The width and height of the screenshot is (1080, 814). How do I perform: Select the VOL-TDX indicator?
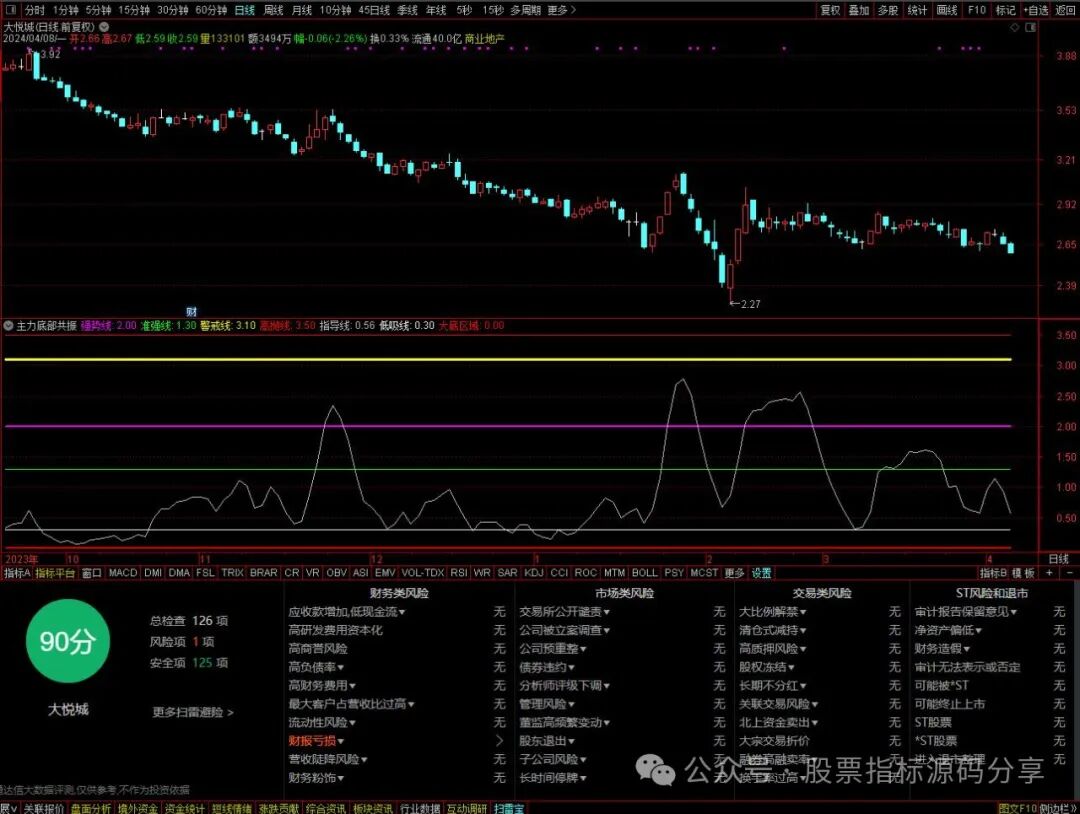(423, 572)
